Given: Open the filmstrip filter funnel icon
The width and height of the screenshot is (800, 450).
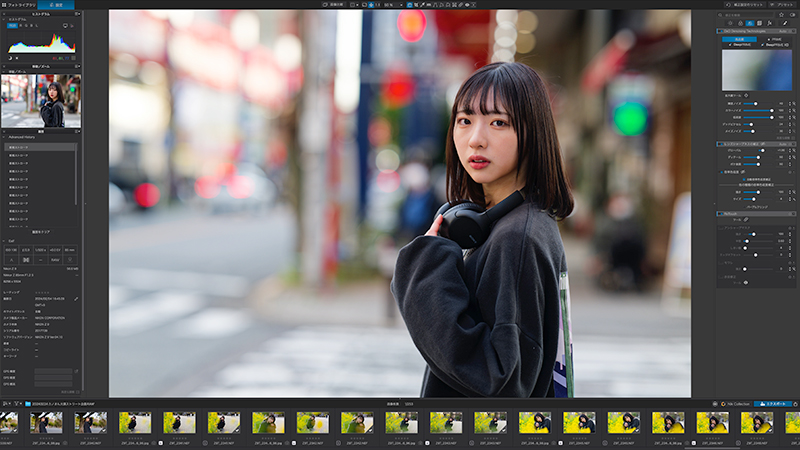Looking at the screenshot, I should 16,404.
